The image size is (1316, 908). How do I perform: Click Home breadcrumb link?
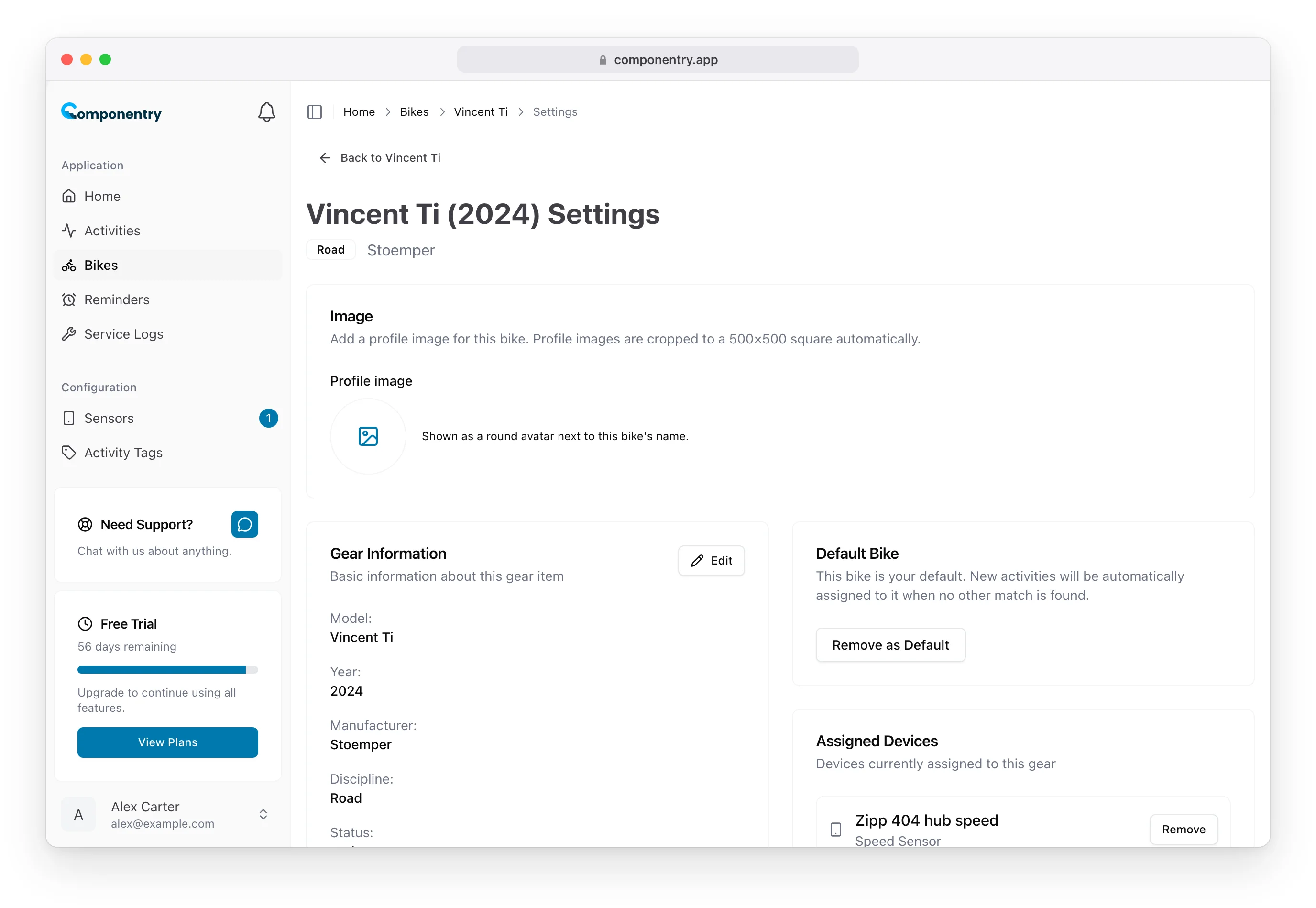[359, 112]
